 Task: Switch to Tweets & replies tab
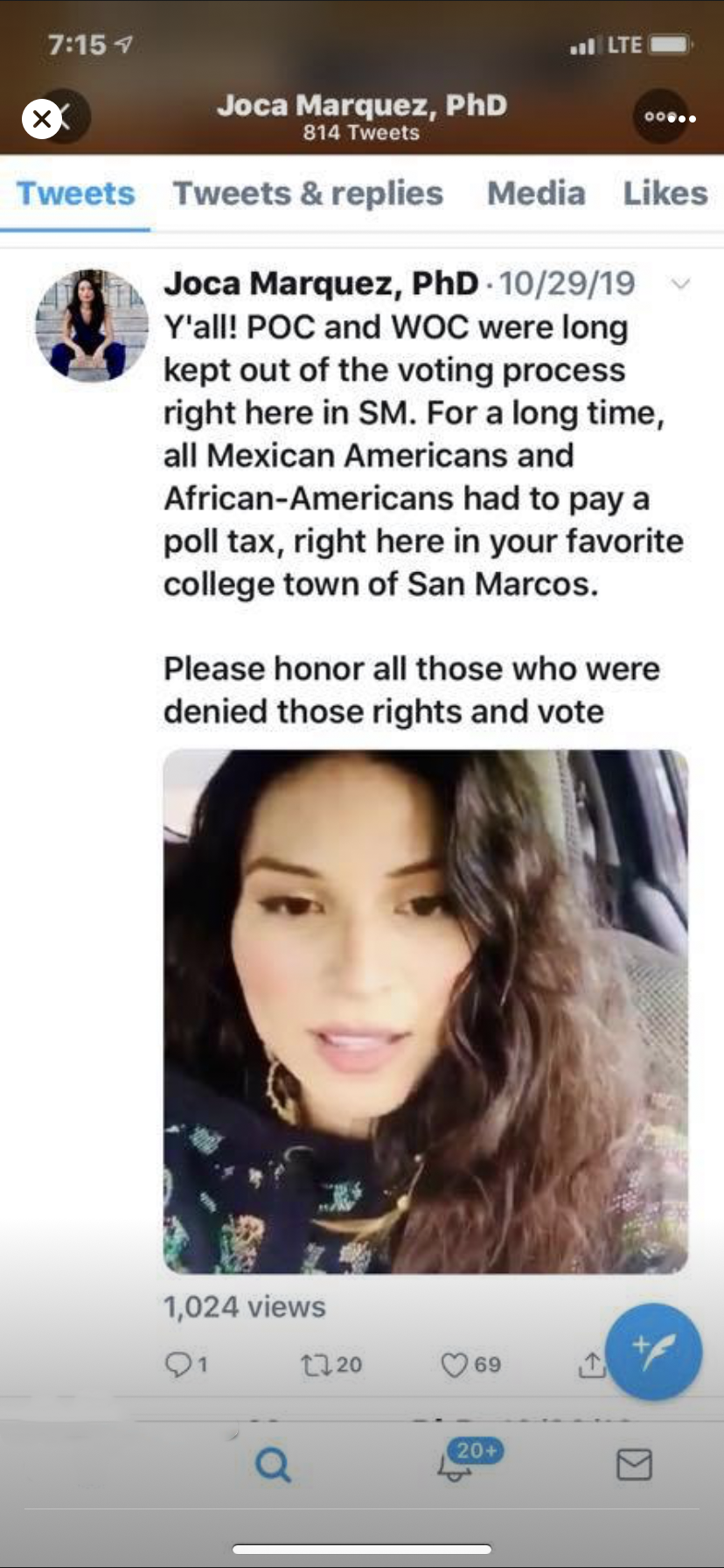click(308, 193)
